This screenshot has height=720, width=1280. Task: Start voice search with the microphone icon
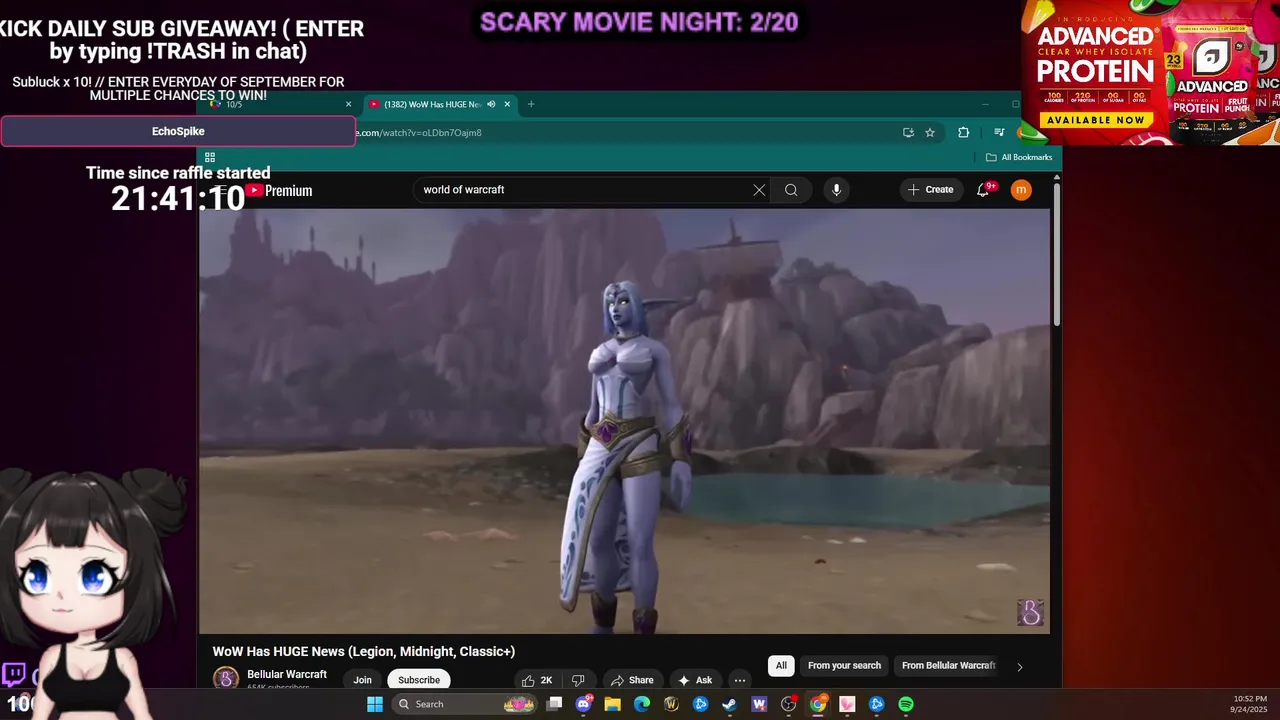(x=836, y=190)
